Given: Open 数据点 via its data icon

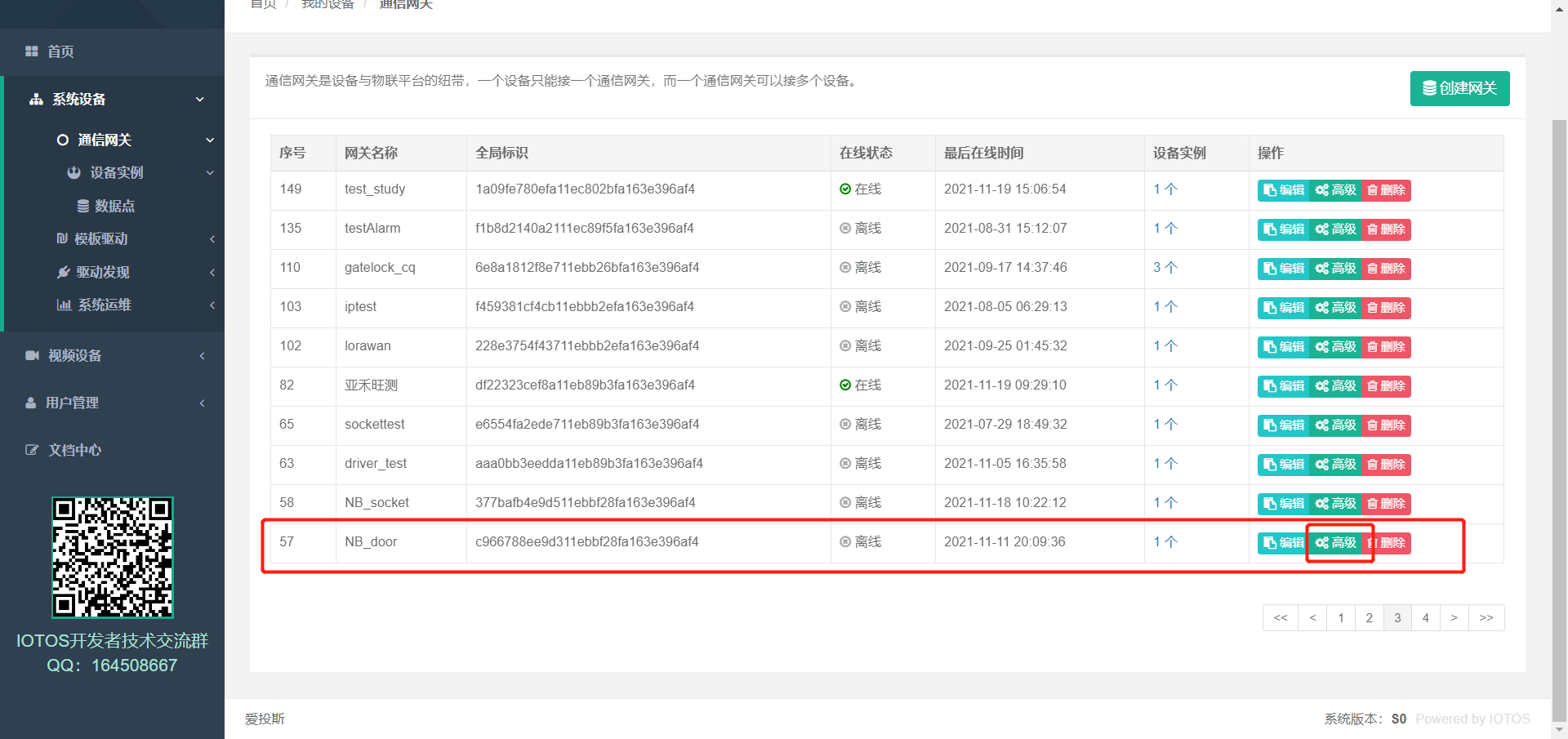Looking at the screenshot, I should click(x=82, y=204).
